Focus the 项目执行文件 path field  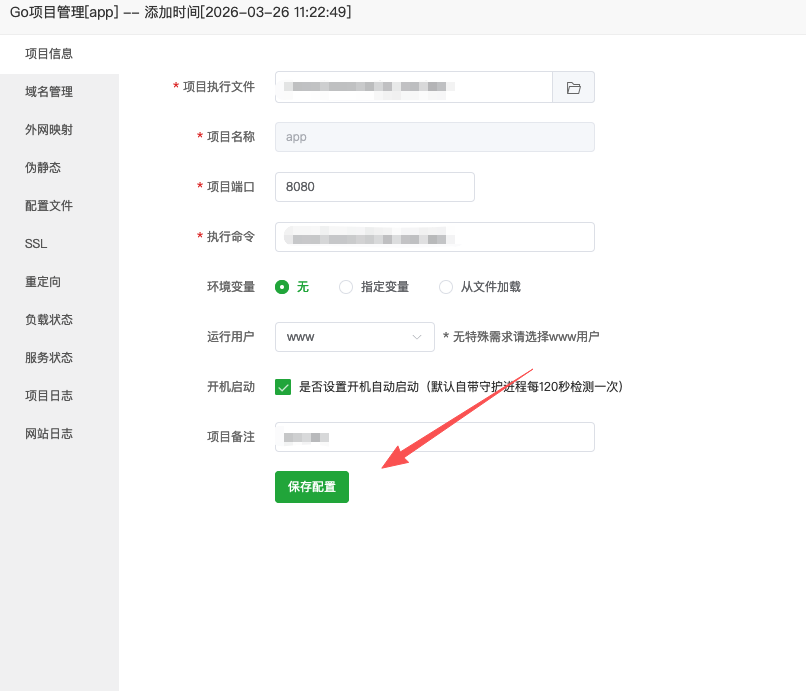(x=414, y=87)
